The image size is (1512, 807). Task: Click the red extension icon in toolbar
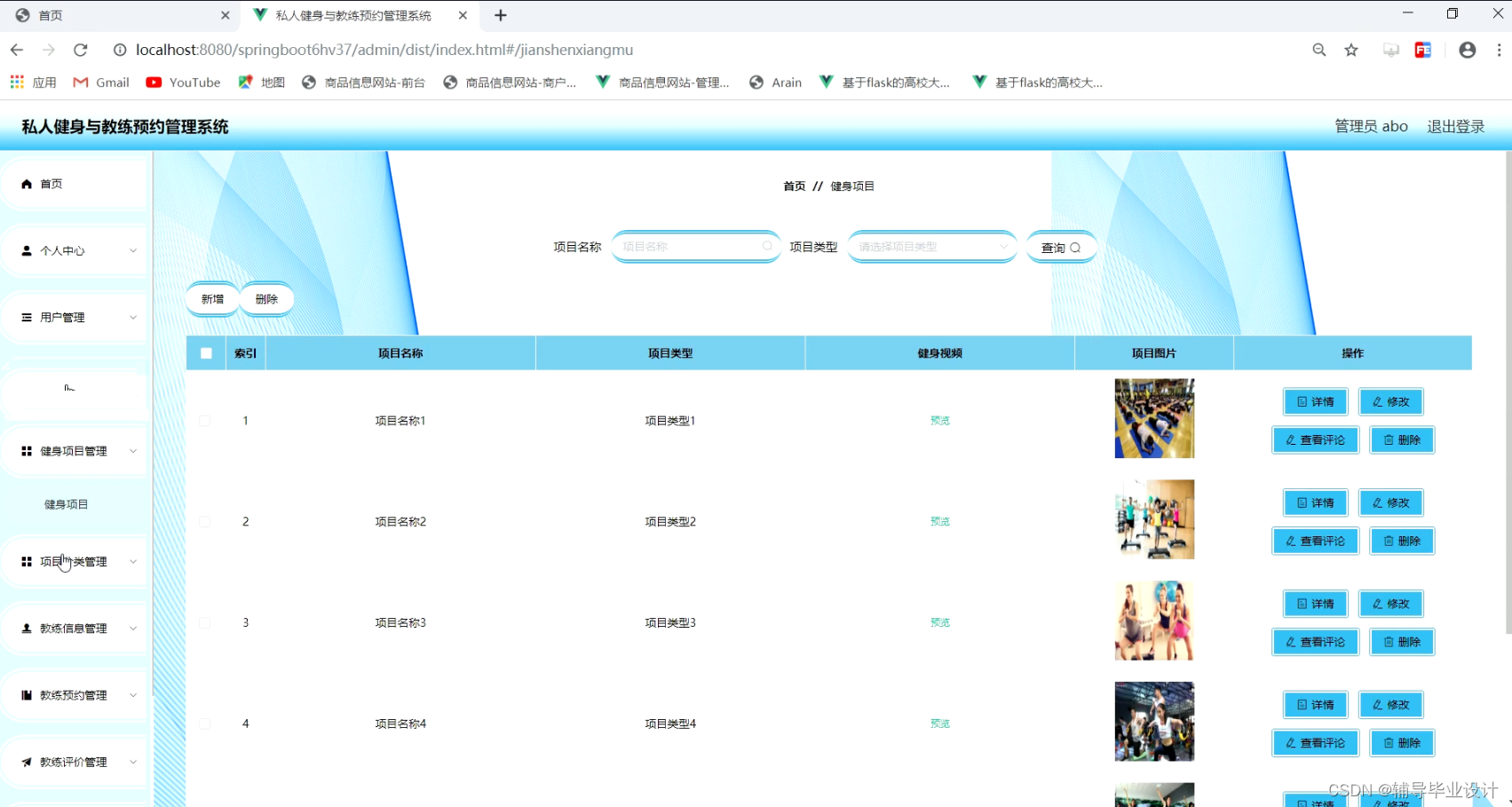1423,50
